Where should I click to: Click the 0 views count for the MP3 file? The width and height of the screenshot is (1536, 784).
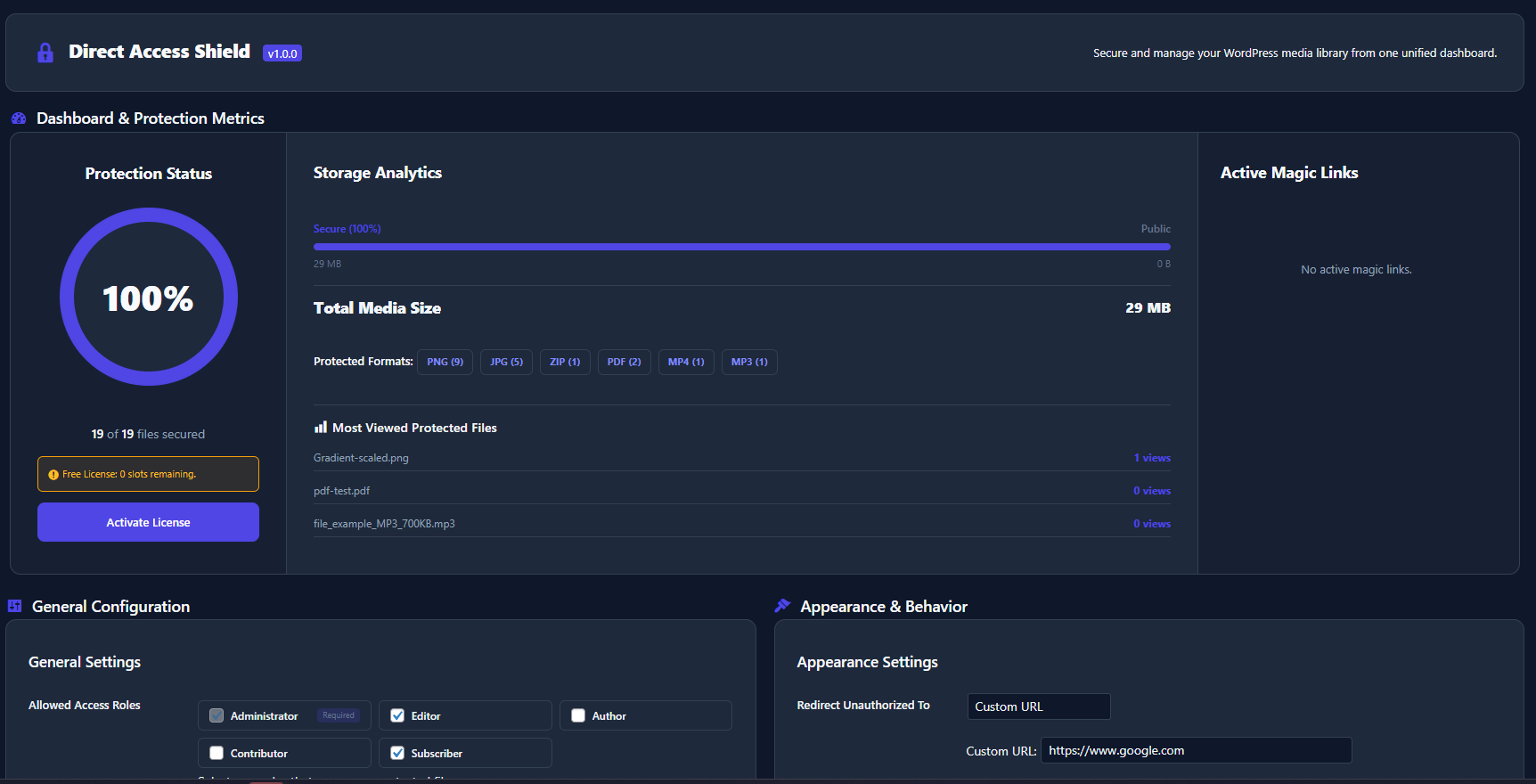point(1152,524)
